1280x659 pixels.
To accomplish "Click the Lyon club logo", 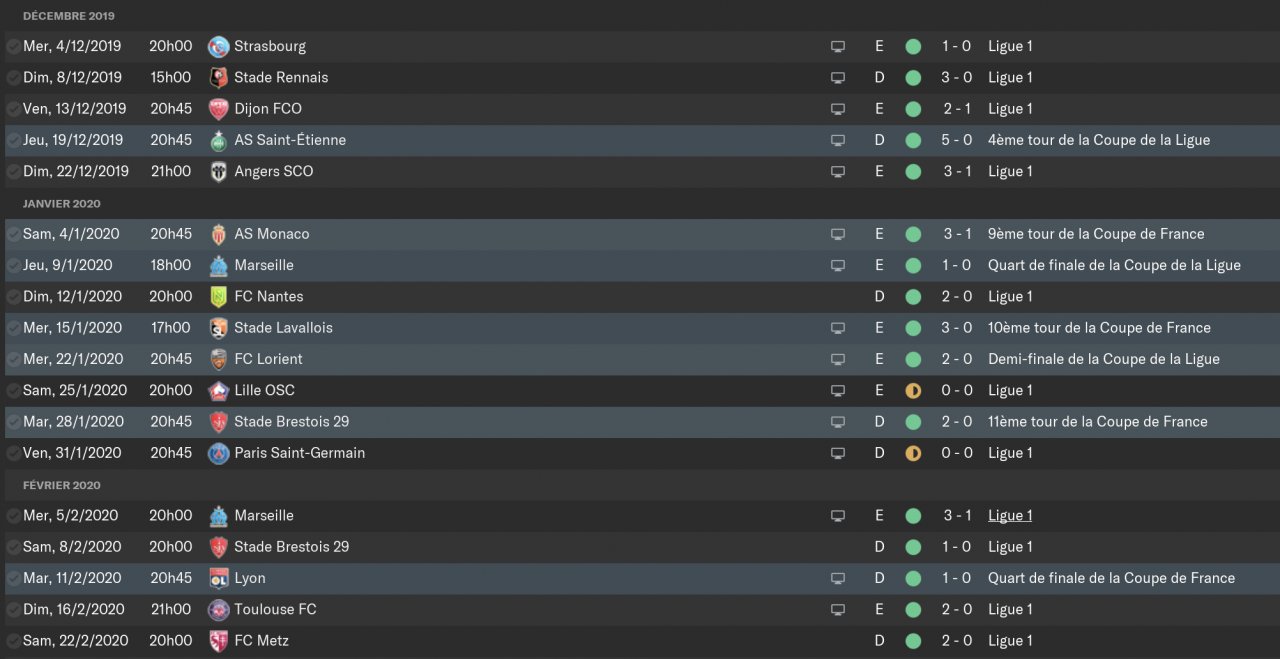I will pyautogui.click(x=218, y=578).
